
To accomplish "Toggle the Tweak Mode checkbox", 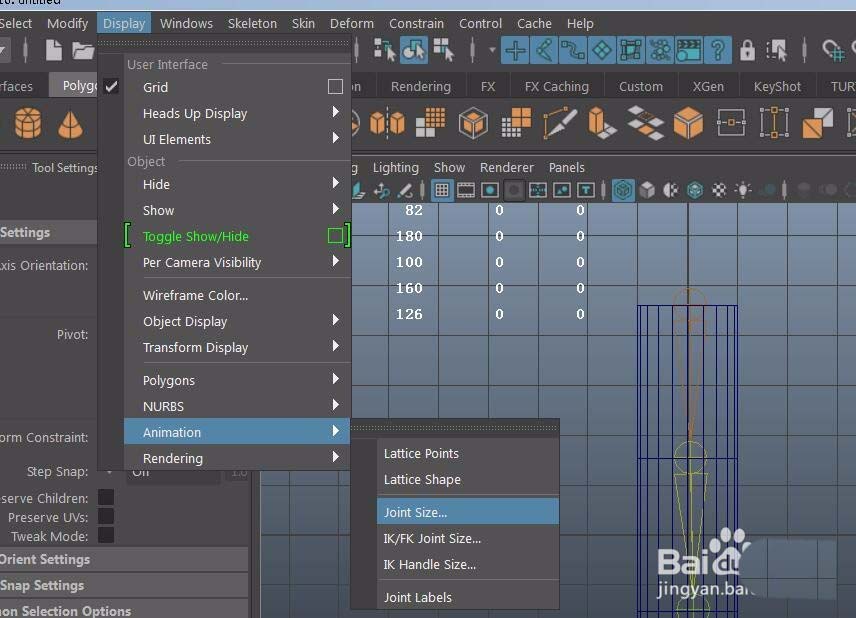I will [105, 536].
